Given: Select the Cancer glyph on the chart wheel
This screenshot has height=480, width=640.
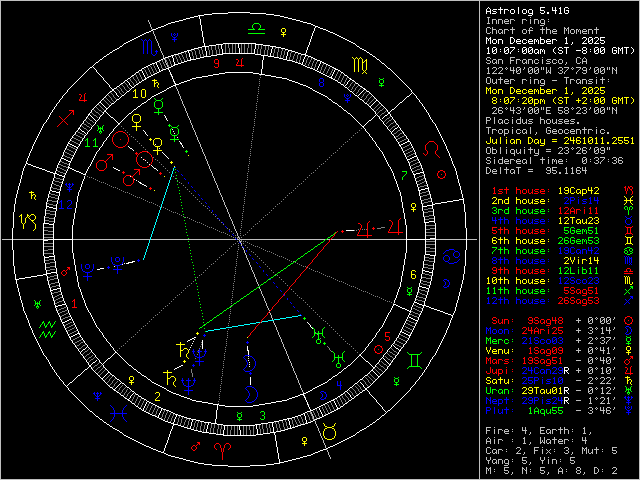Looking at the screenshot, I should point(453,258).
